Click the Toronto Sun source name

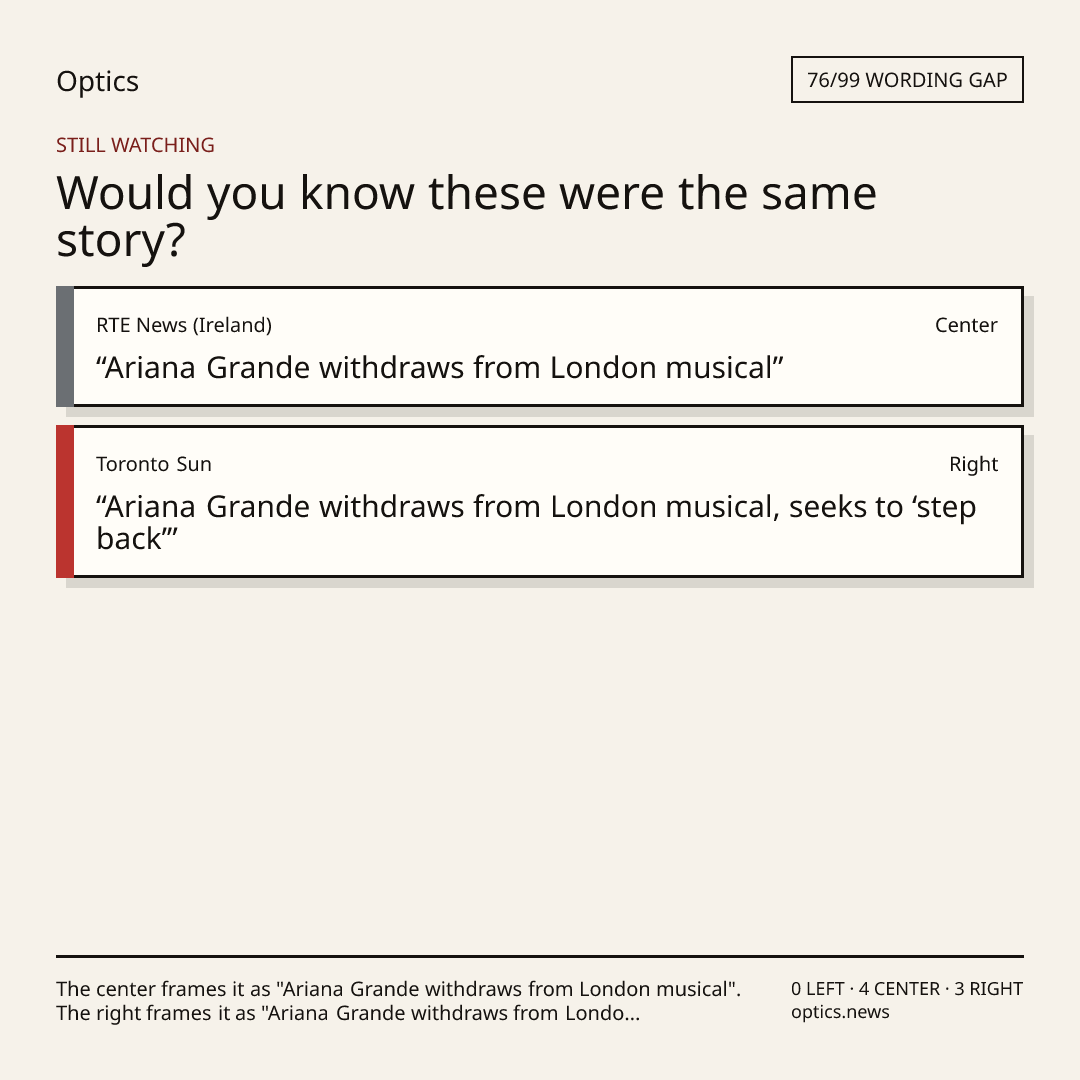click(154, 464)
